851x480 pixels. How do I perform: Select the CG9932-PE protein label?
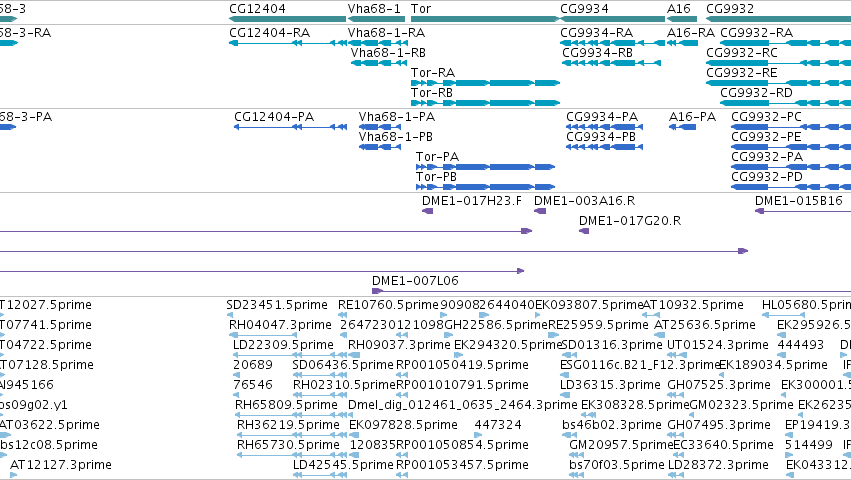[766, 137]
